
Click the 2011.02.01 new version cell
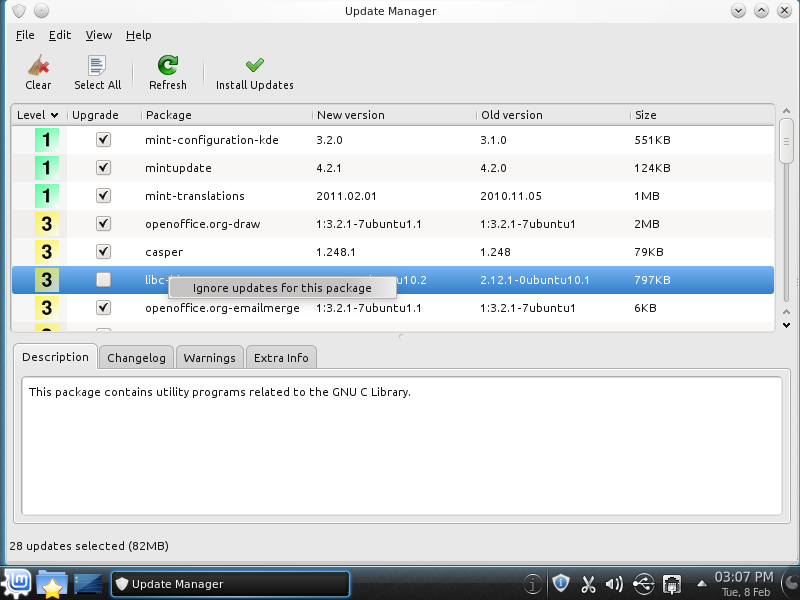pyautogui.click(x=346, y=196)
